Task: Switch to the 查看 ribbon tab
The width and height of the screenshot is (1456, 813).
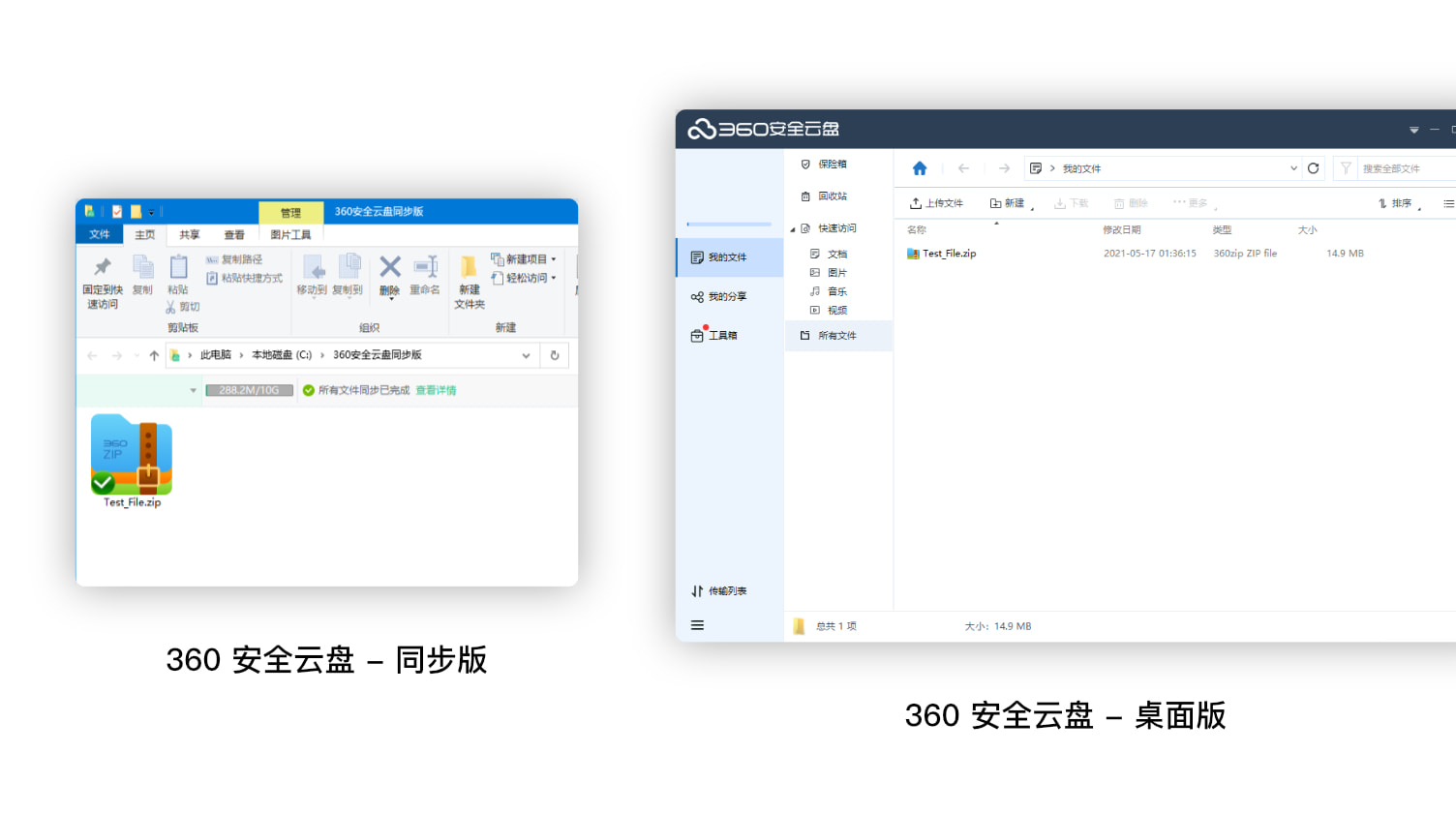Action: click(234, 234)
